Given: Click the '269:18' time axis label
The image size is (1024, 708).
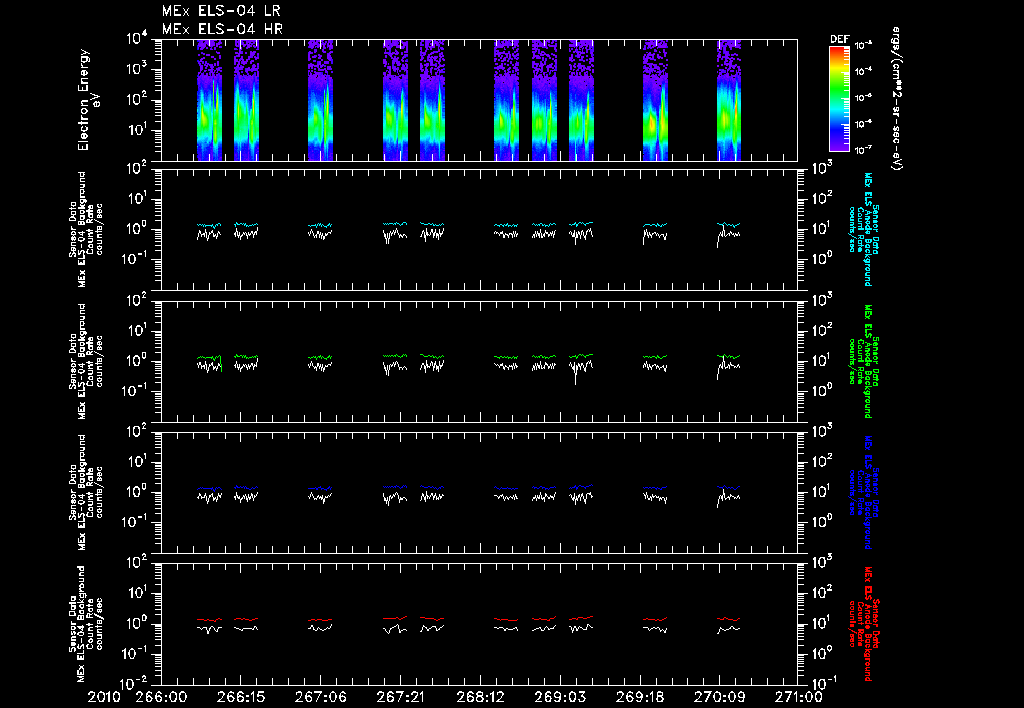Looking at the screenshot, I should (x=639, y=697).
